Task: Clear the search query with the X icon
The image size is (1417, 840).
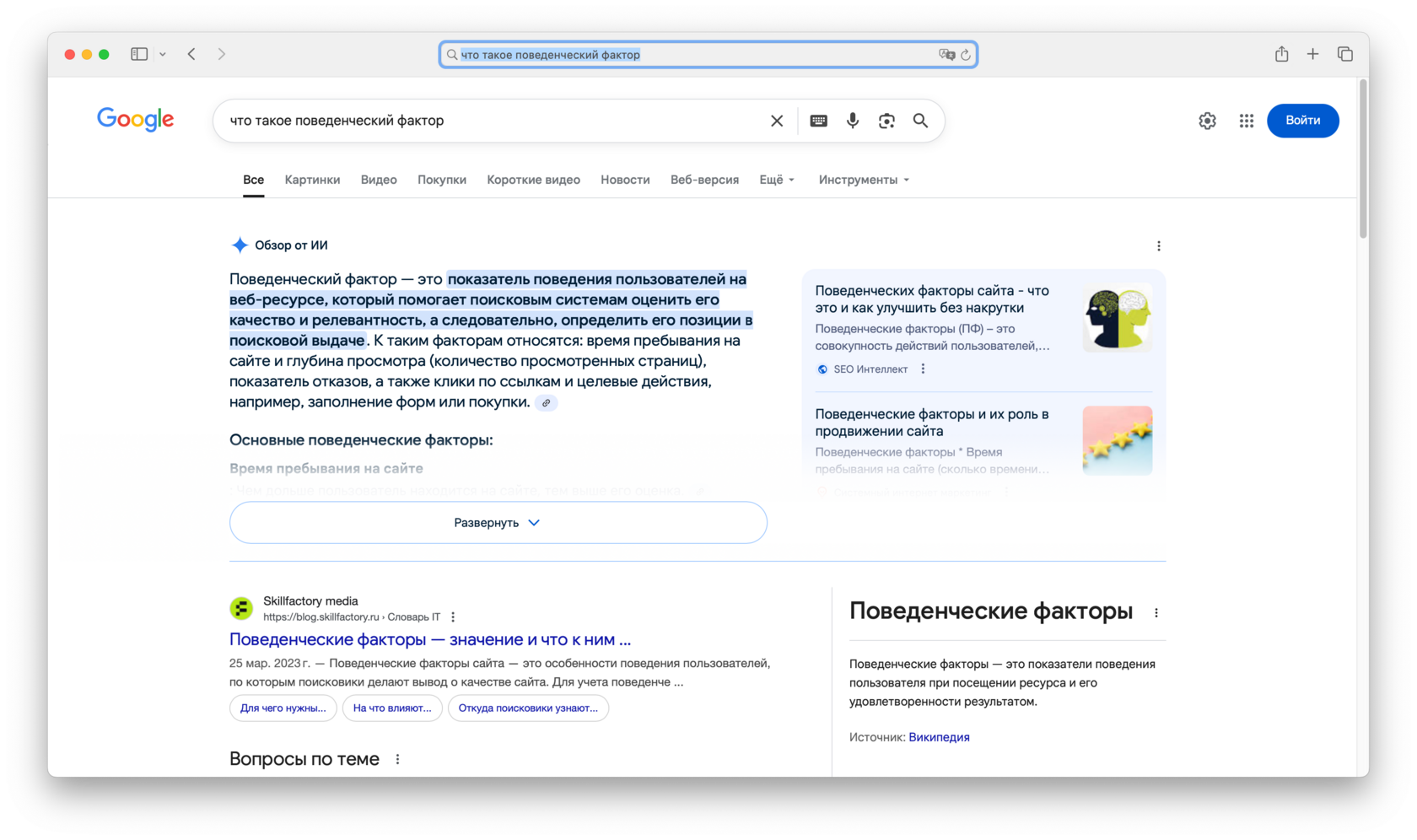Action: point(777,121)
